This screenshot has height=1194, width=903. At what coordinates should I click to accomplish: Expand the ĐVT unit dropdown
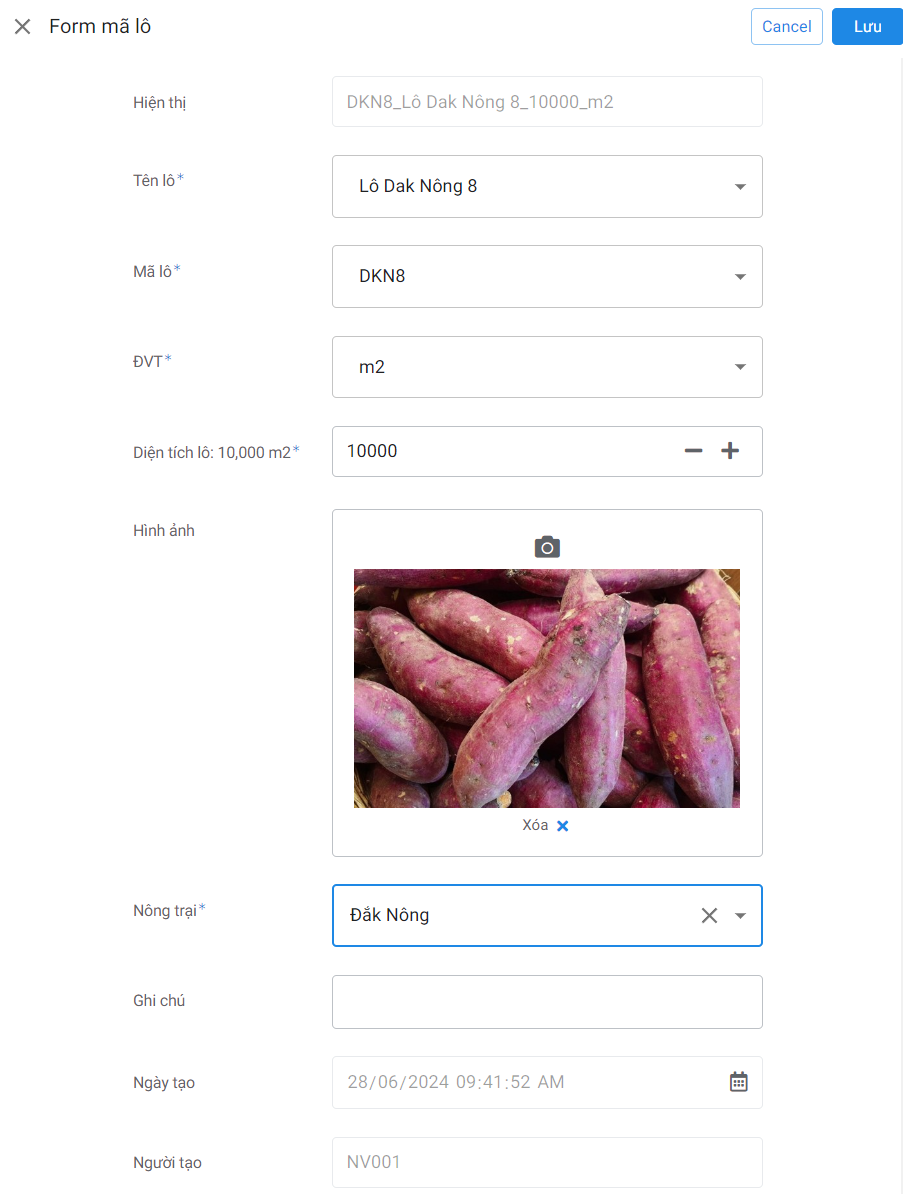click(740, 367)
